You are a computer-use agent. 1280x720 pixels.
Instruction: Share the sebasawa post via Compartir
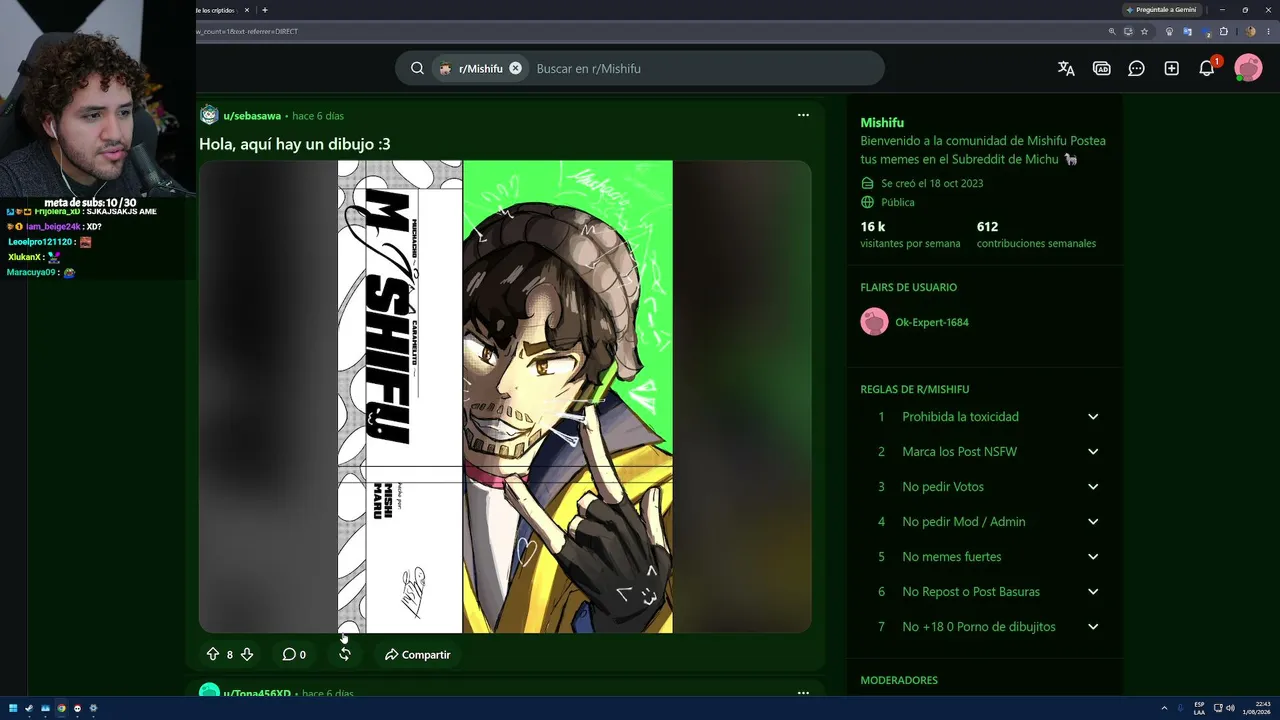click(x=418, y=654)
